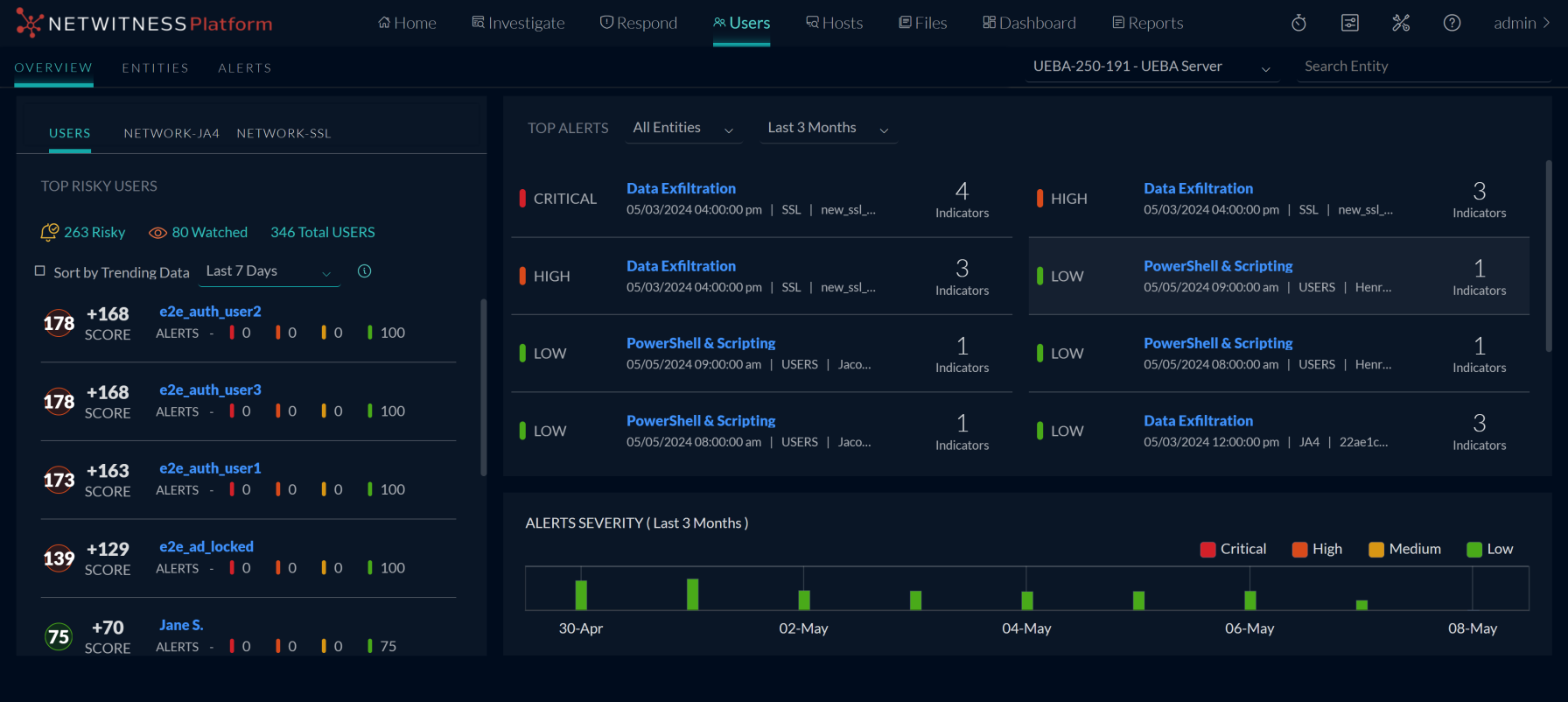Click score badge 139 for e2e_ad_locked
Screen dimensions: 1568x702
point(59,558)
